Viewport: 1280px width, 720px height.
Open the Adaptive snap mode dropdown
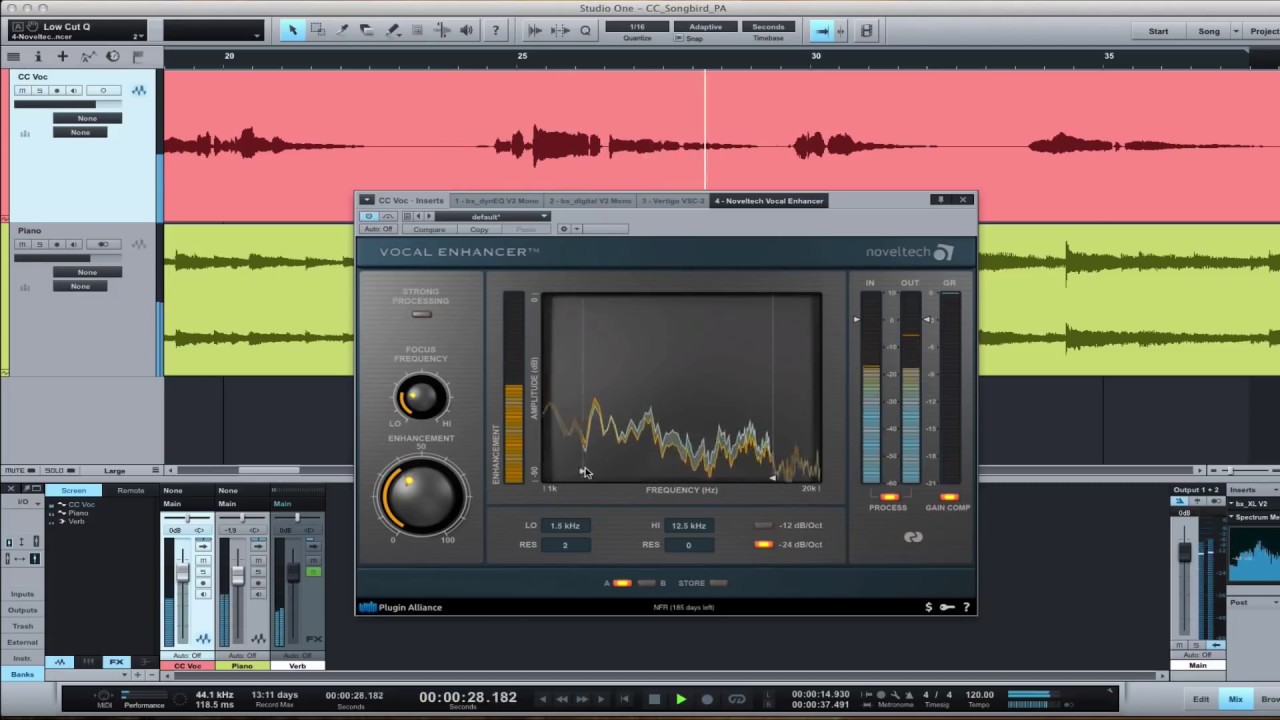706,27
